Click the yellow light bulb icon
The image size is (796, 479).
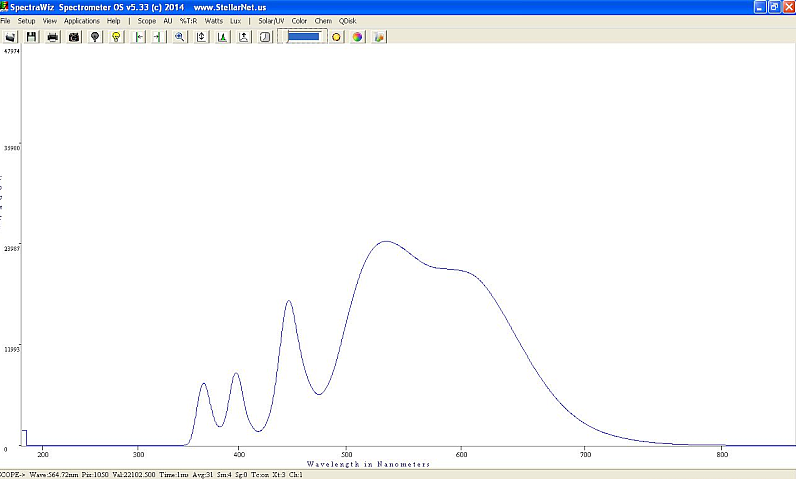click(x=116, y=37)
